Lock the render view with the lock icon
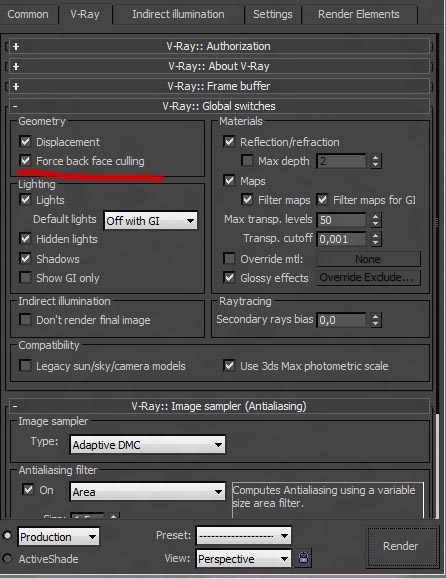 tap(303, 558)
